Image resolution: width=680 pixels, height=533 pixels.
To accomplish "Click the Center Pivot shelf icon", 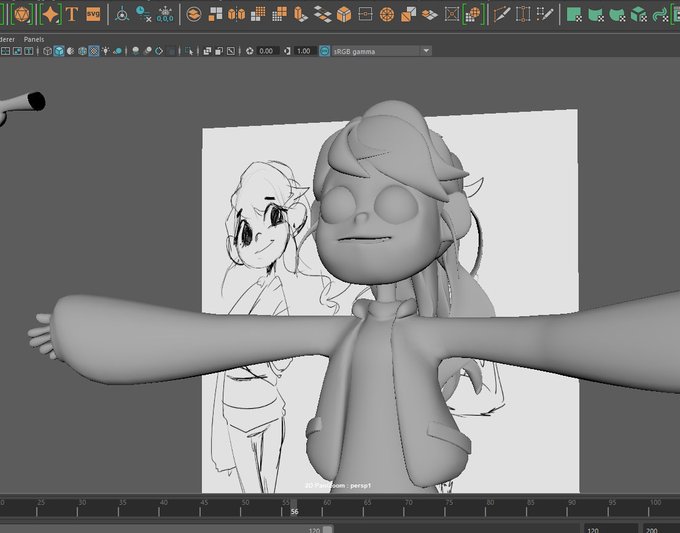I will [122, 14].
